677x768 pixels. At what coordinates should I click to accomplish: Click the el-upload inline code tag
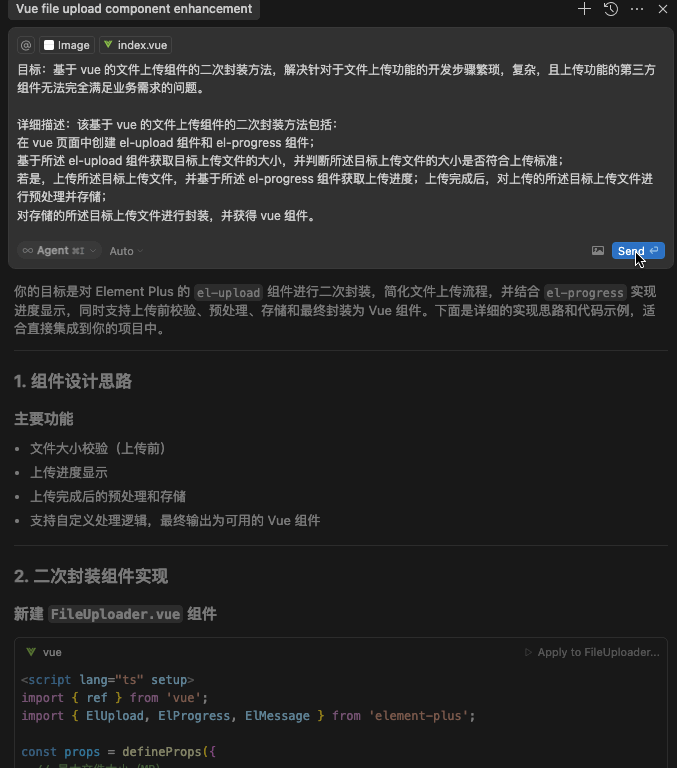coord(228,292)
